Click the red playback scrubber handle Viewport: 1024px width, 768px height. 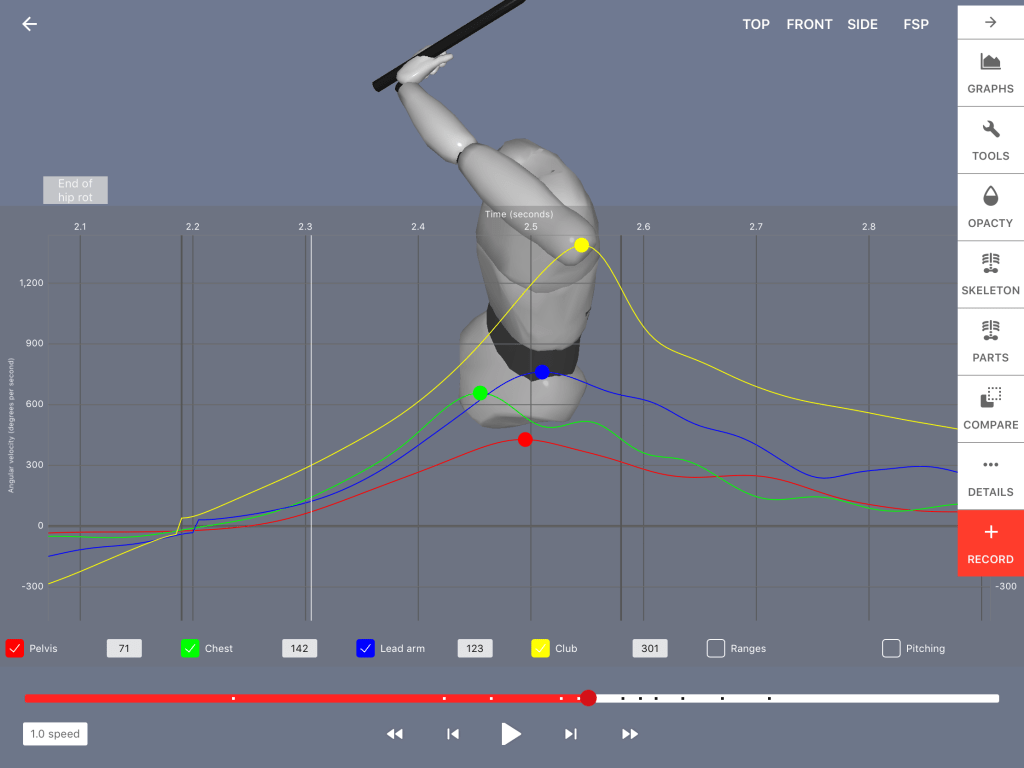pos(589,698)
